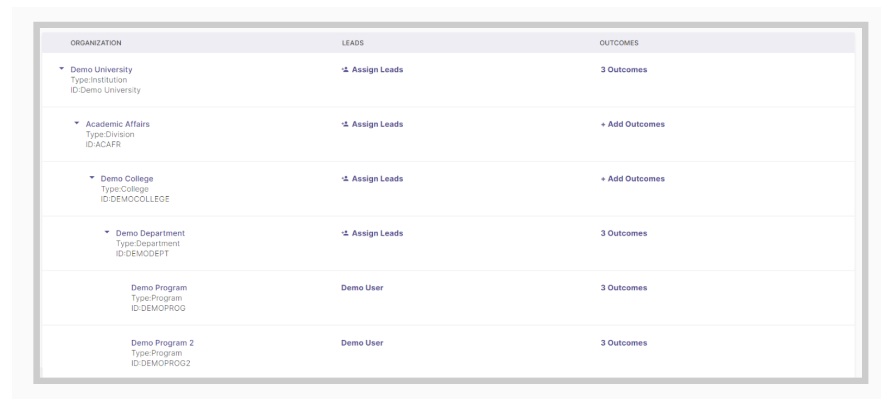
Task: Click the Type:Department text
Action: click(x=148, y=244)
